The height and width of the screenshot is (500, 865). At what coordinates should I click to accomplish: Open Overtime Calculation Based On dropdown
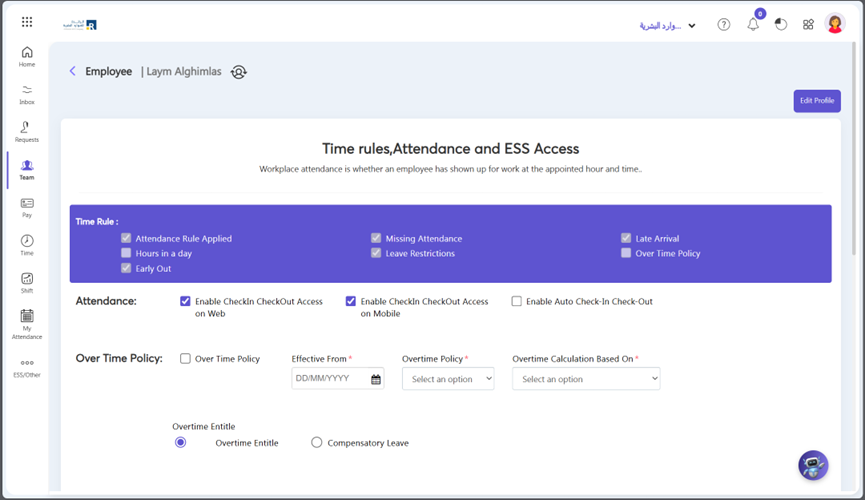(586, 379)
